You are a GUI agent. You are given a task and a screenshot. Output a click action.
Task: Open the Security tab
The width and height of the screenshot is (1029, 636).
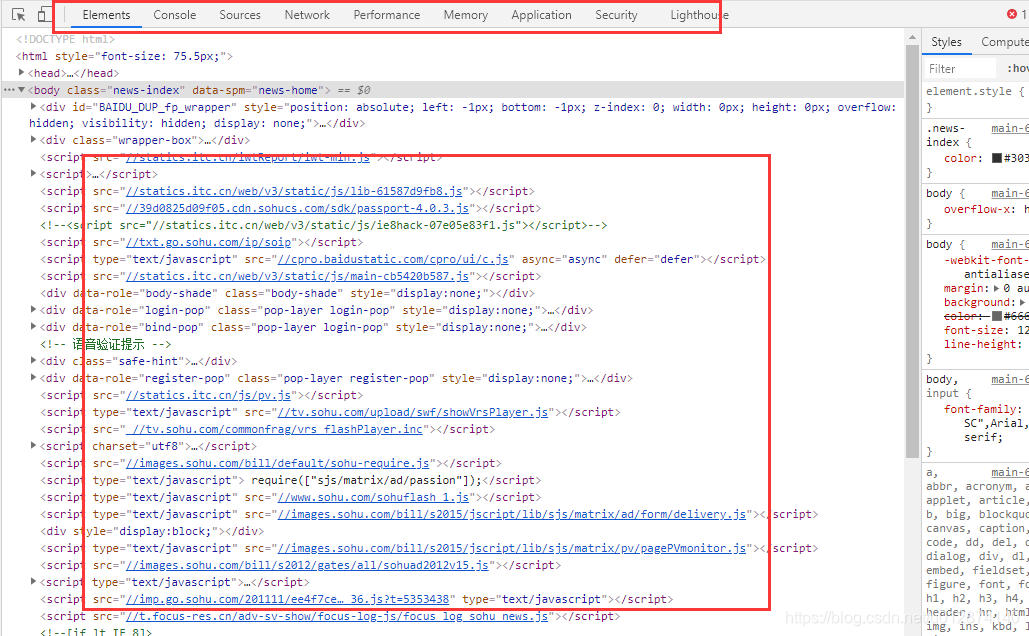click(x=616, y=14)
